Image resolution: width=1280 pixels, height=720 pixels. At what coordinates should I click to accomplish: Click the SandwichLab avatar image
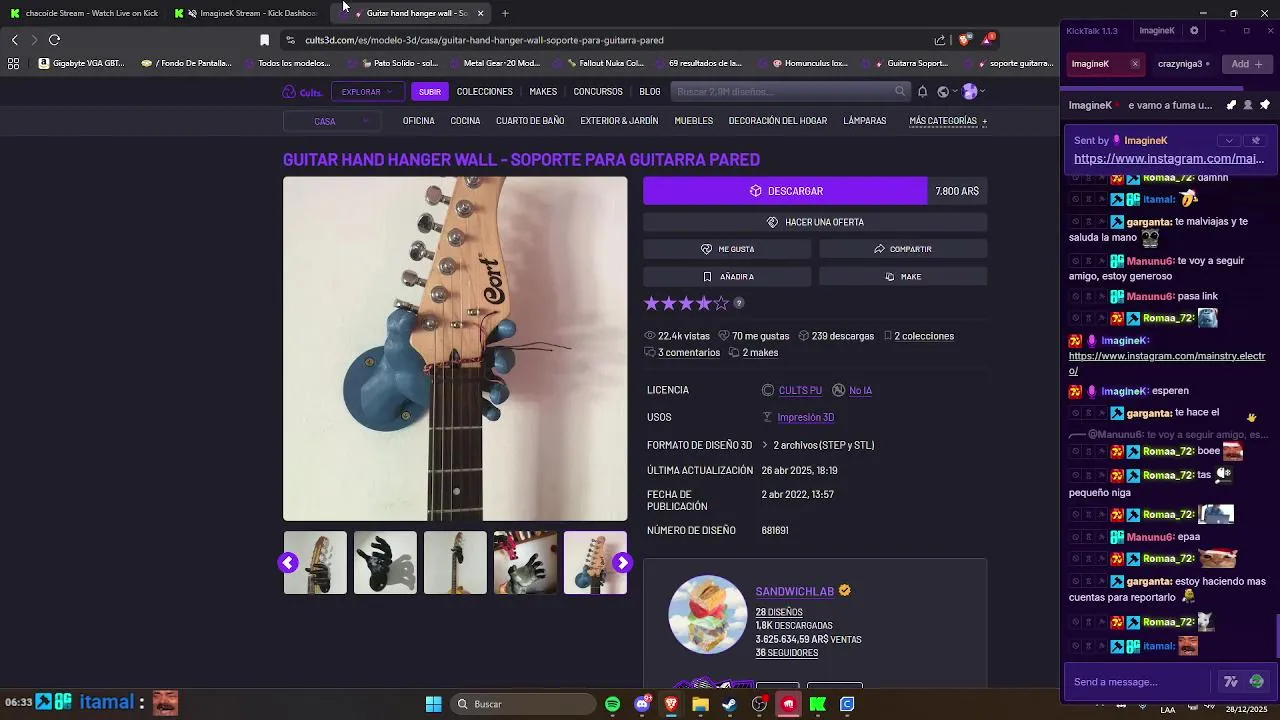pyautogui.click(x=708, y=615)
